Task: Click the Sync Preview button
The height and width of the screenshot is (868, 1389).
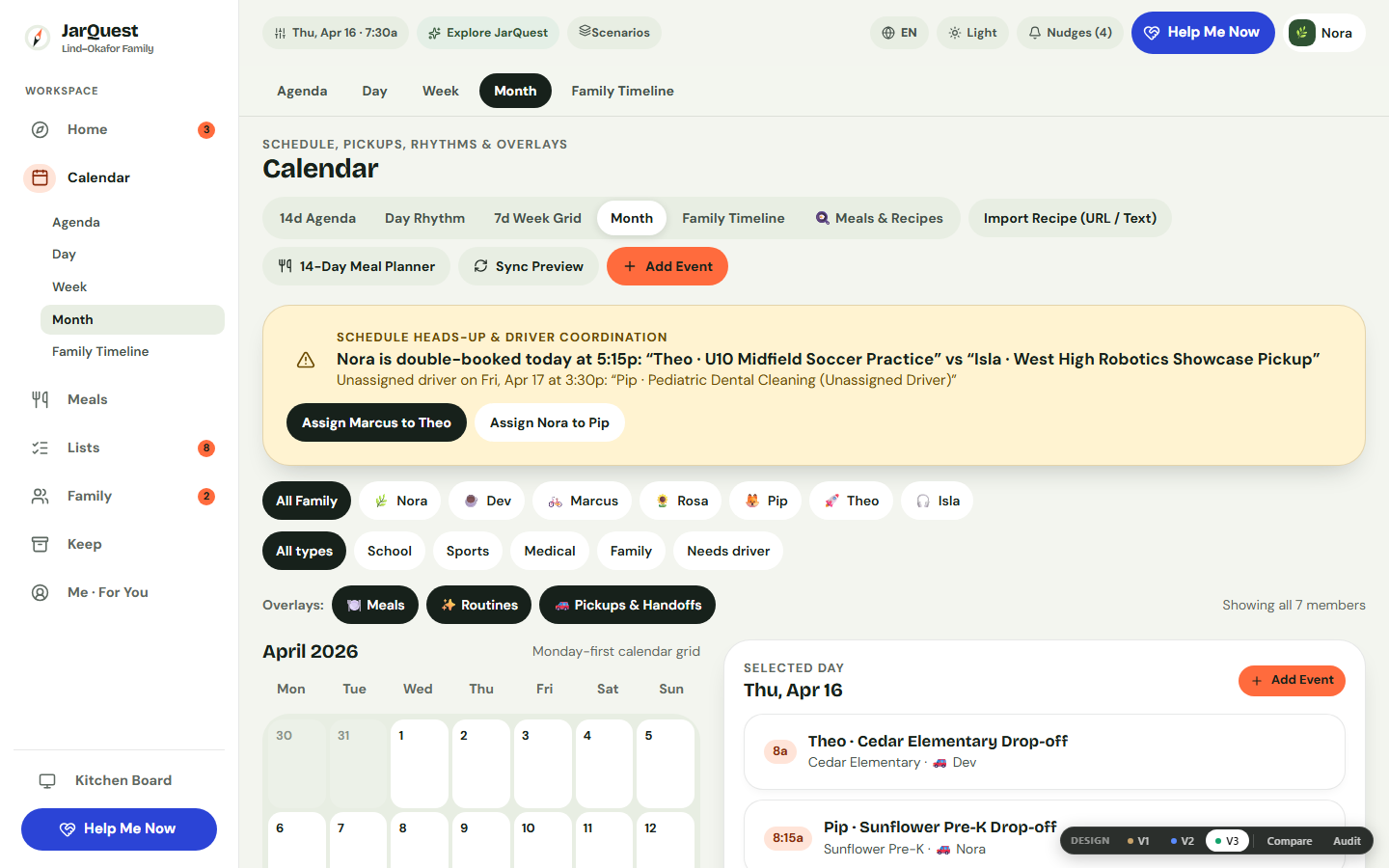Action: coord(529,266)
